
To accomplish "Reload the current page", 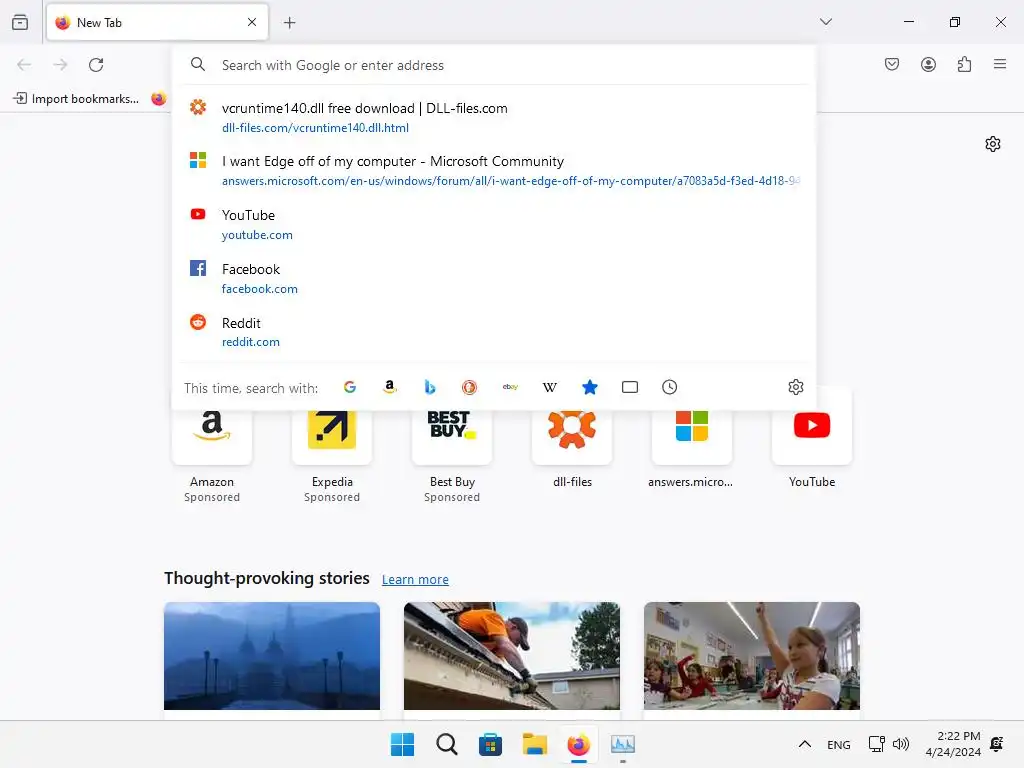I will pos(96,65).
